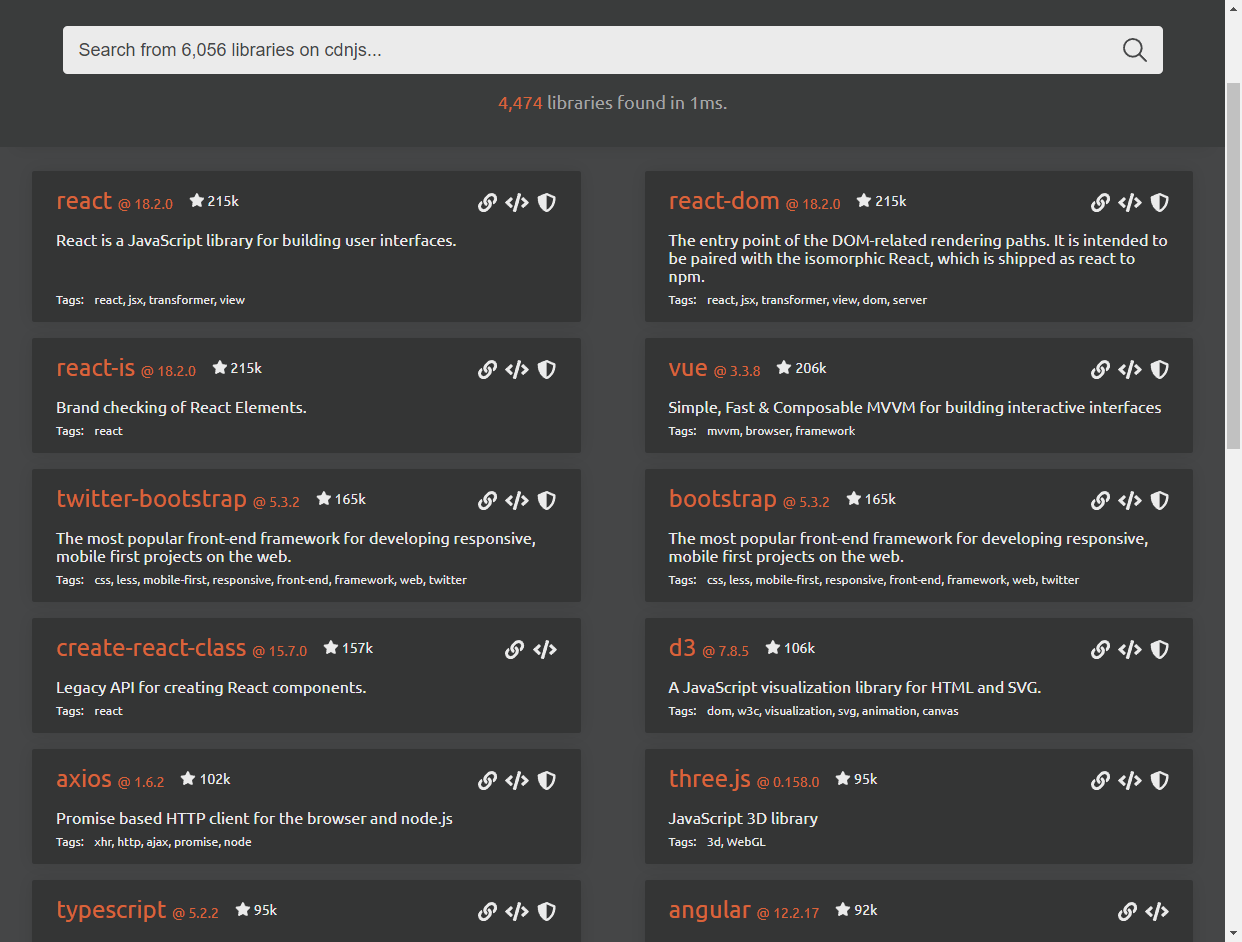Copy script tag icon for create-react-class
1242x942 pixels.
point(544,650)
